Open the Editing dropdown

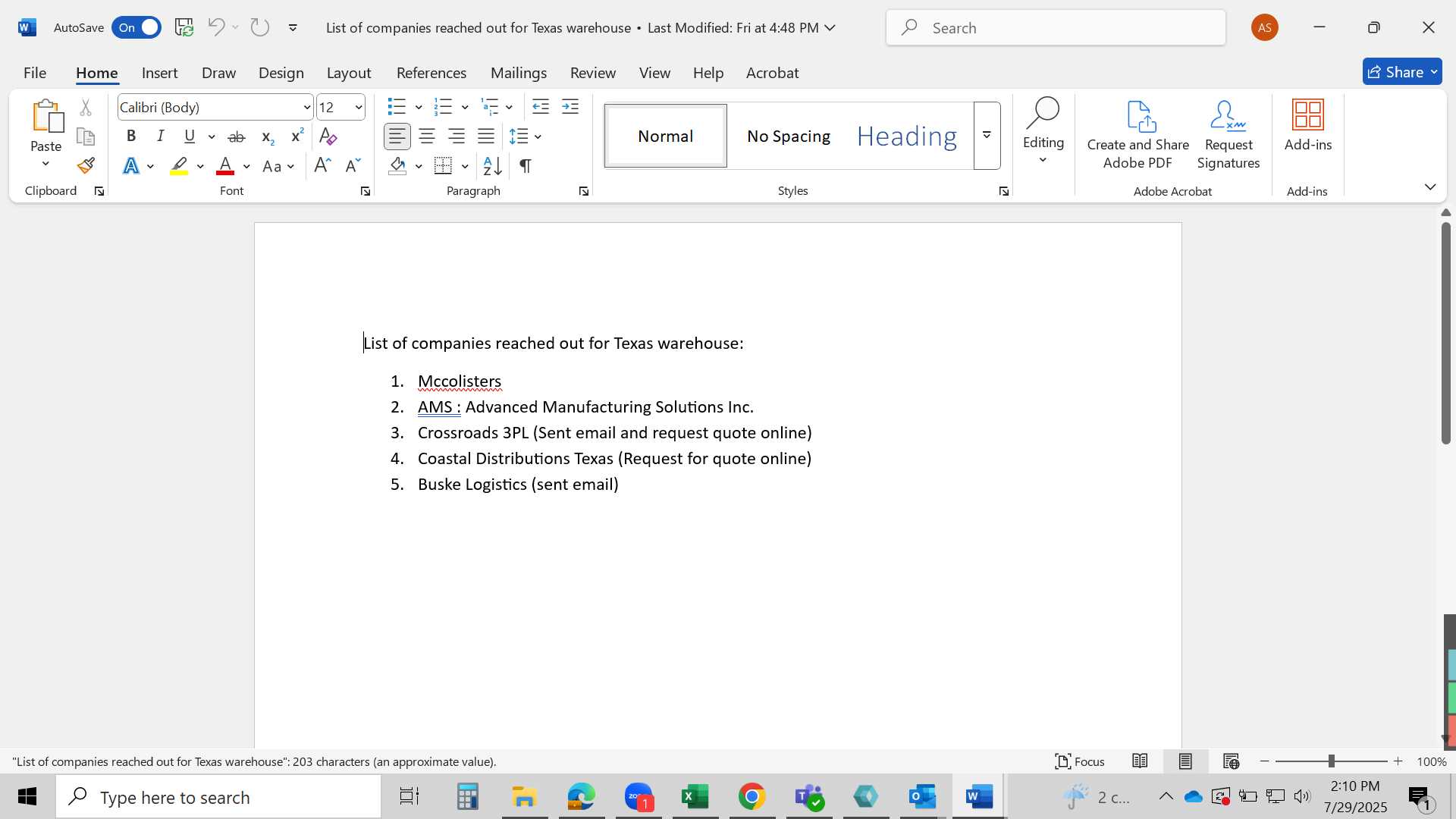1043,130
